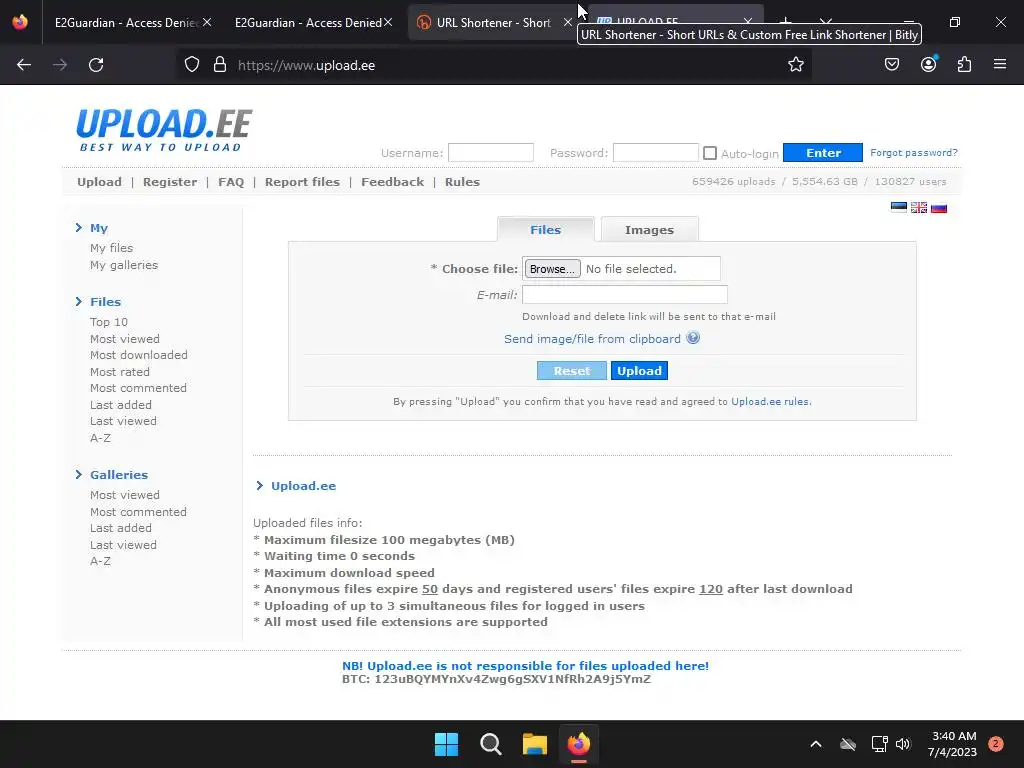The height and width of the screenshot is (768, 1024).
Task: Bookmark this page with the star icon
Action: pos(795,65)
